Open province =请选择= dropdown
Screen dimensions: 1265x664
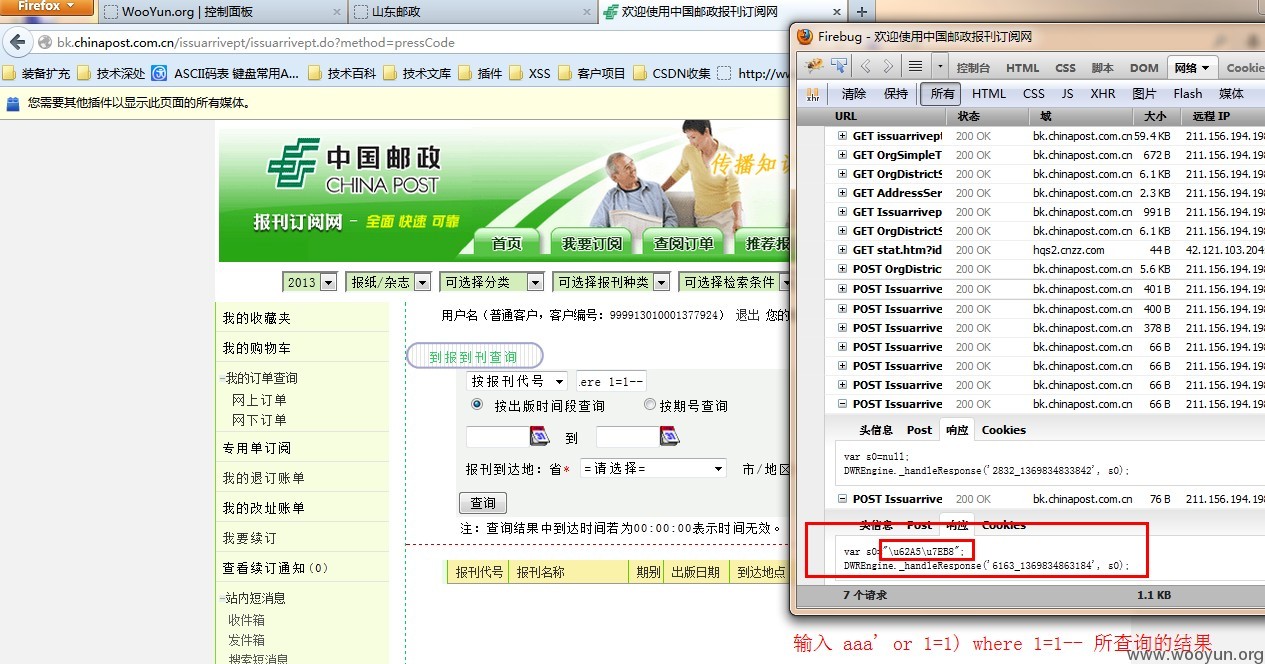(x=653, y=468)
